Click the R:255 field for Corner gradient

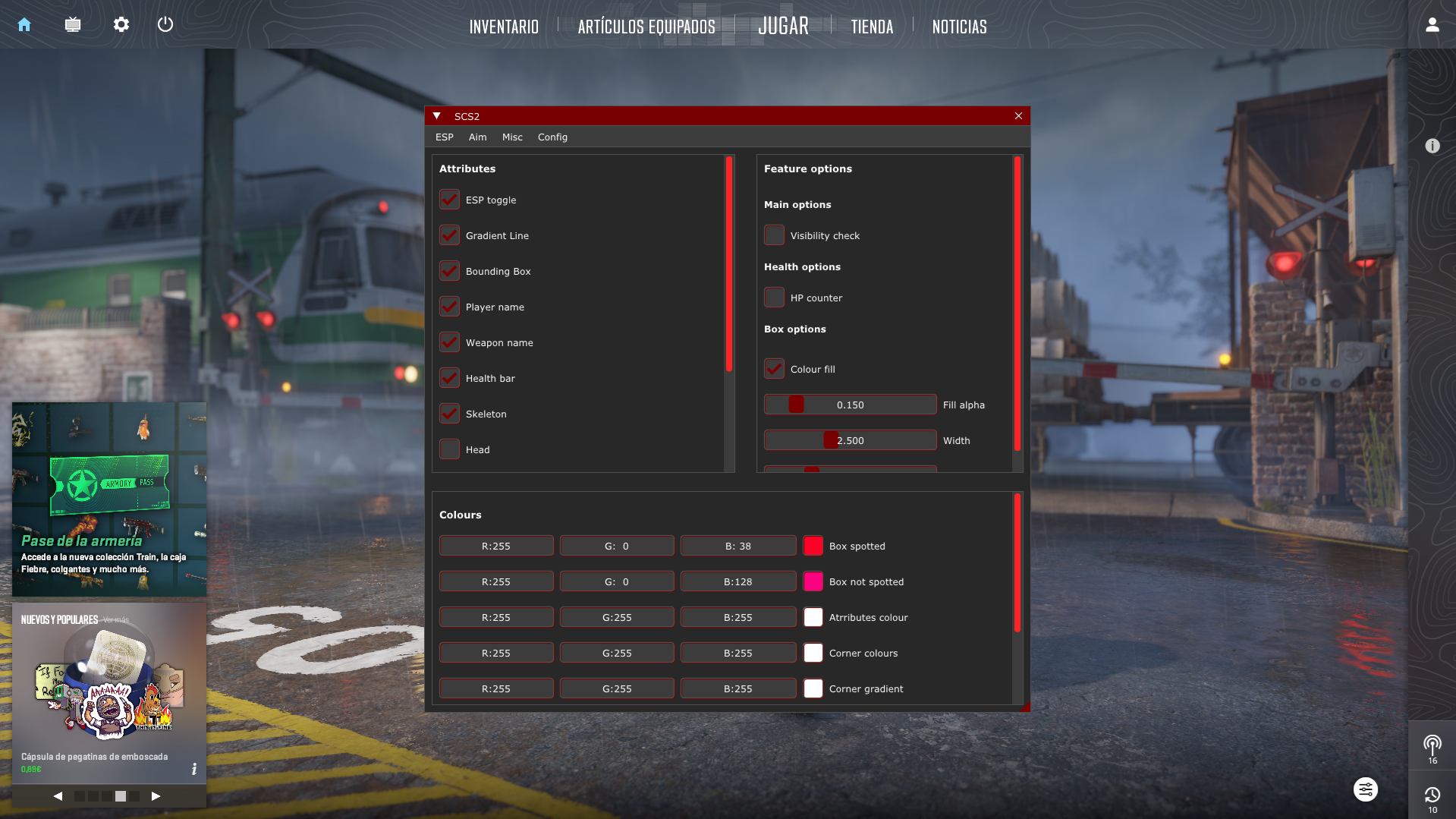tap(496, 688)
